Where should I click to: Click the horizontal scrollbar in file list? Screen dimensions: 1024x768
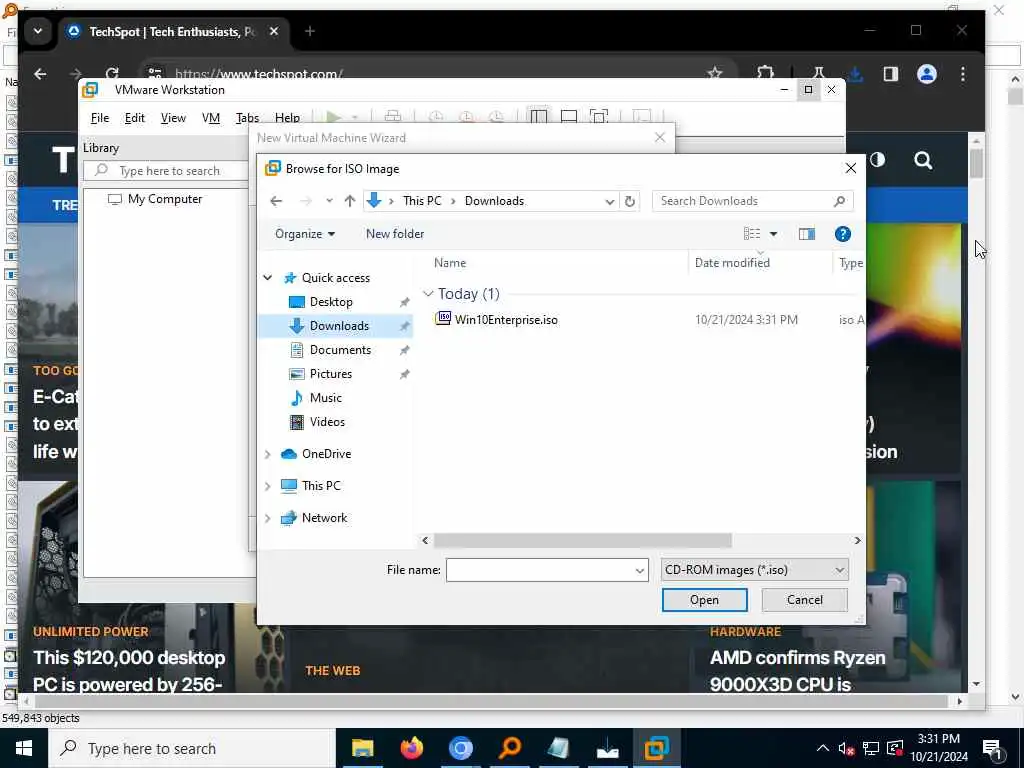(583, 540)
